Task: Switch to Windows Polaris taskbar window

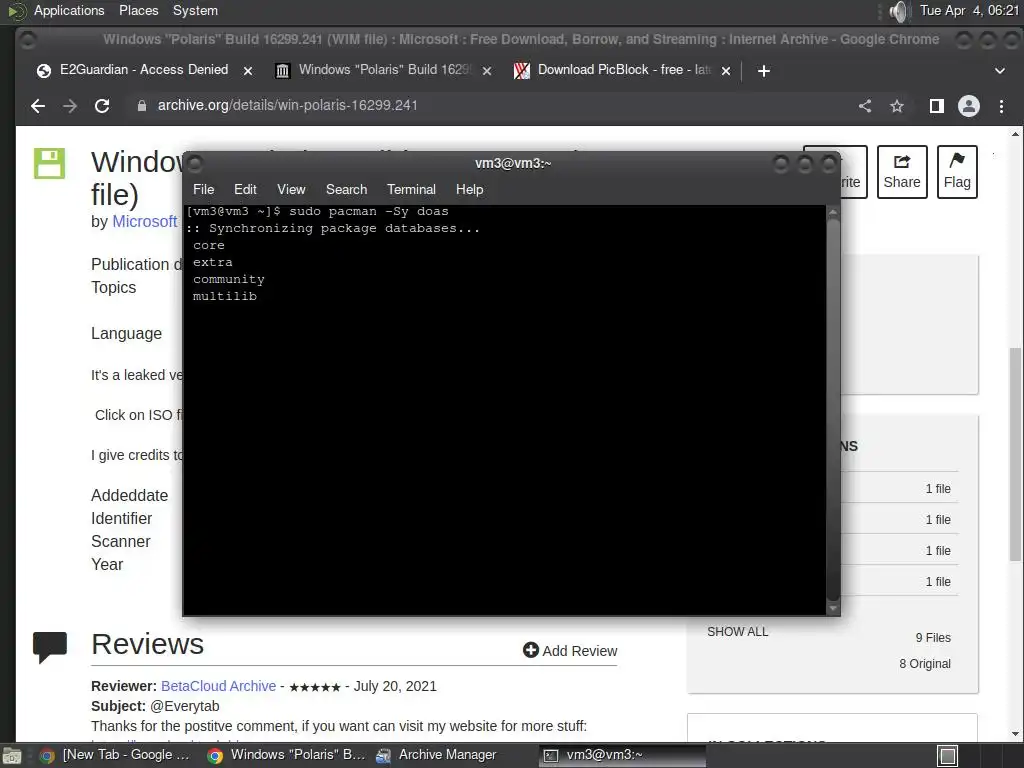Action: [x=286, y=755]
